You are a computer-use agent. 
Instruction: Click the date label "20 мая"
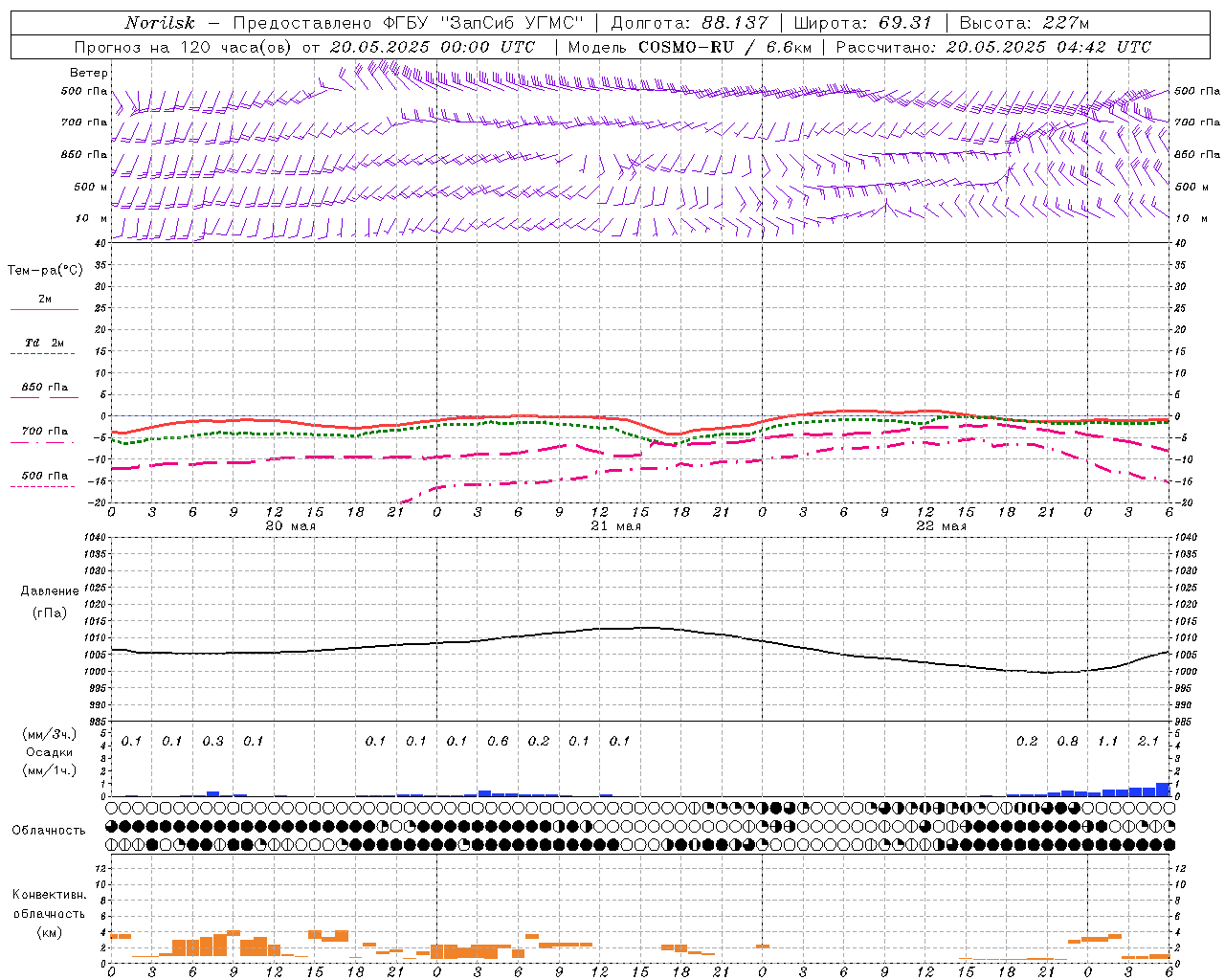(290, 526)
